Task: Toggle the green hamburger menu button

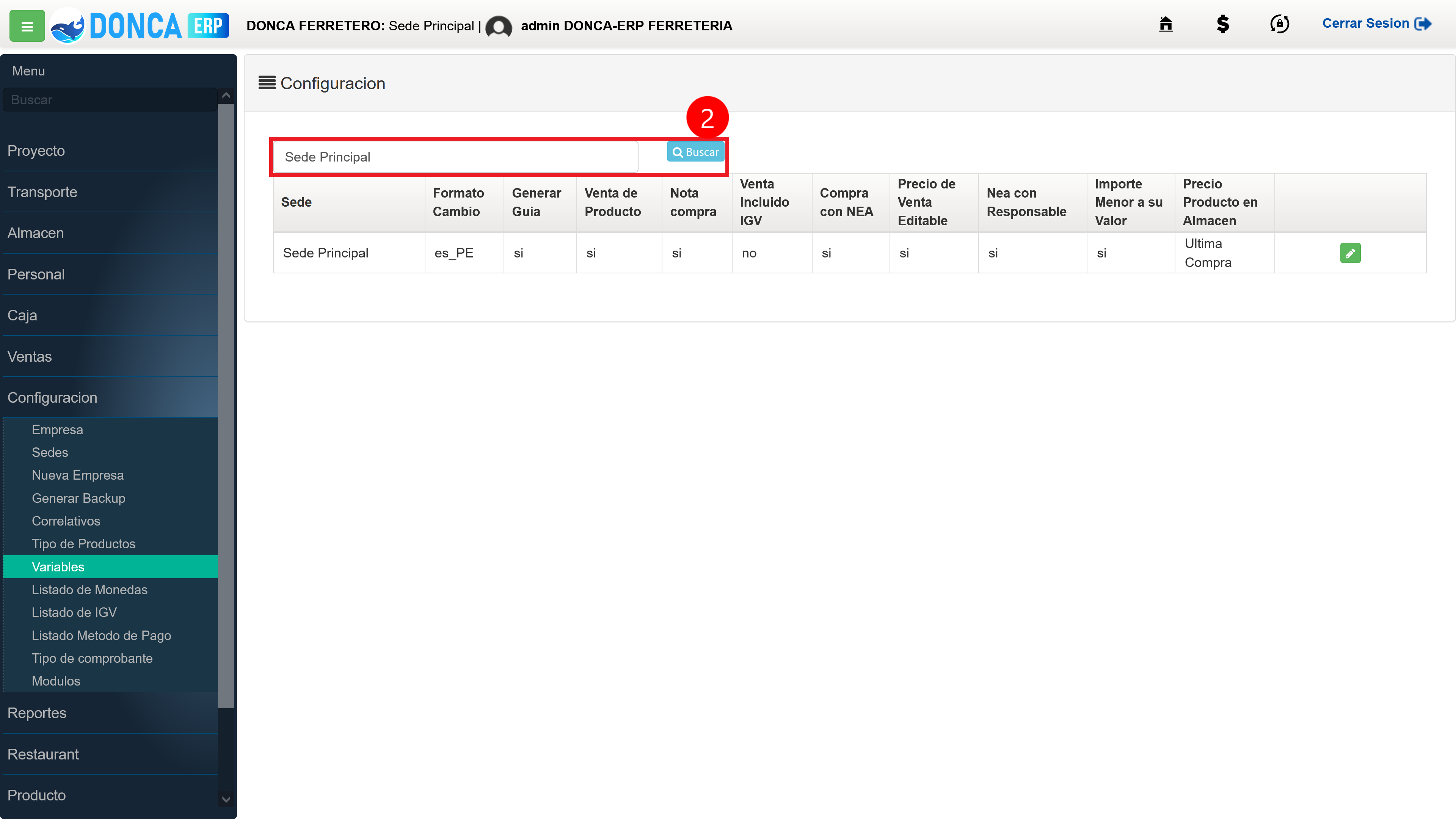Action: pyautogui.click(x=27, y=26)
